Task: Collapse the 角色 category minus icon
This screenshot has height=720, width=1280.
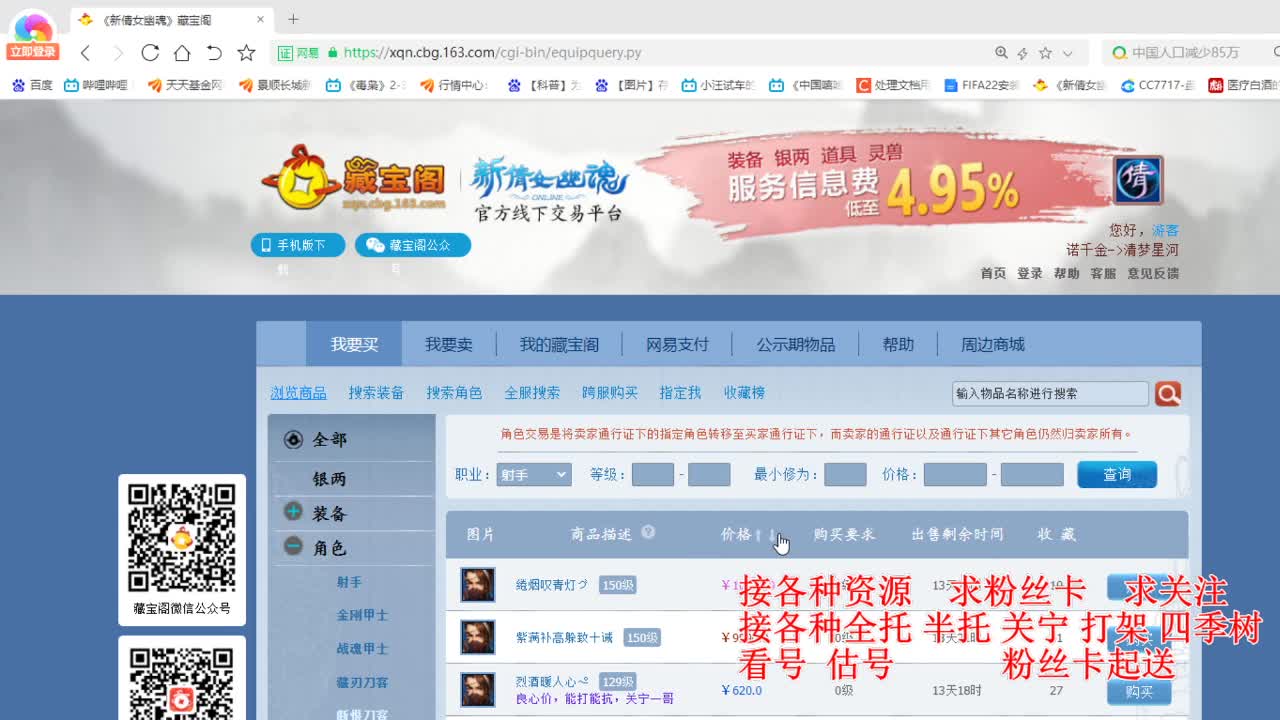Action: tap(293, 546)
